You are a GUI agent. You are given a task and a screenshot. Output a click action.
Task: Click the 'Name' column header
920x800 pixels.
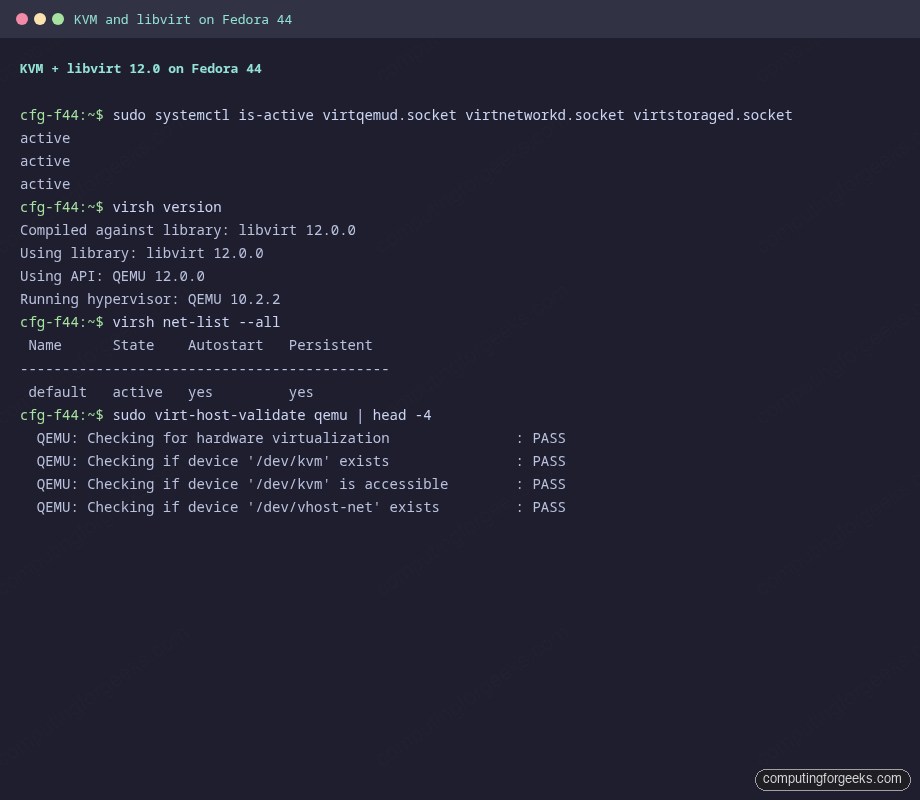pos(45,345)
